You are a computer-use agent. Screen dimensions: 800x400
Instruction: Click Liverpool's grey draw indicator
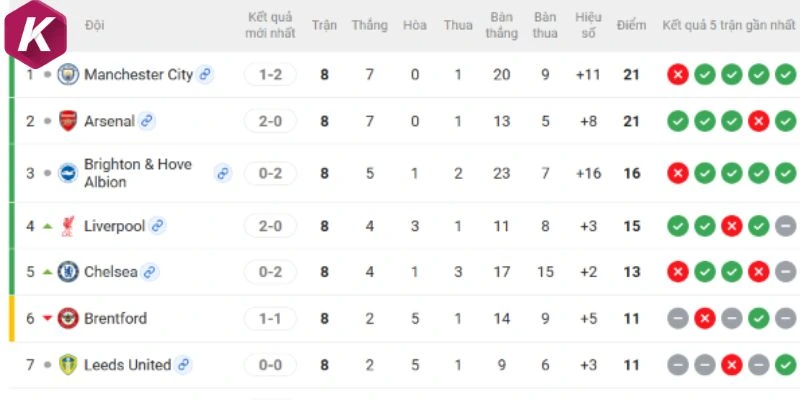pos(786,226)
